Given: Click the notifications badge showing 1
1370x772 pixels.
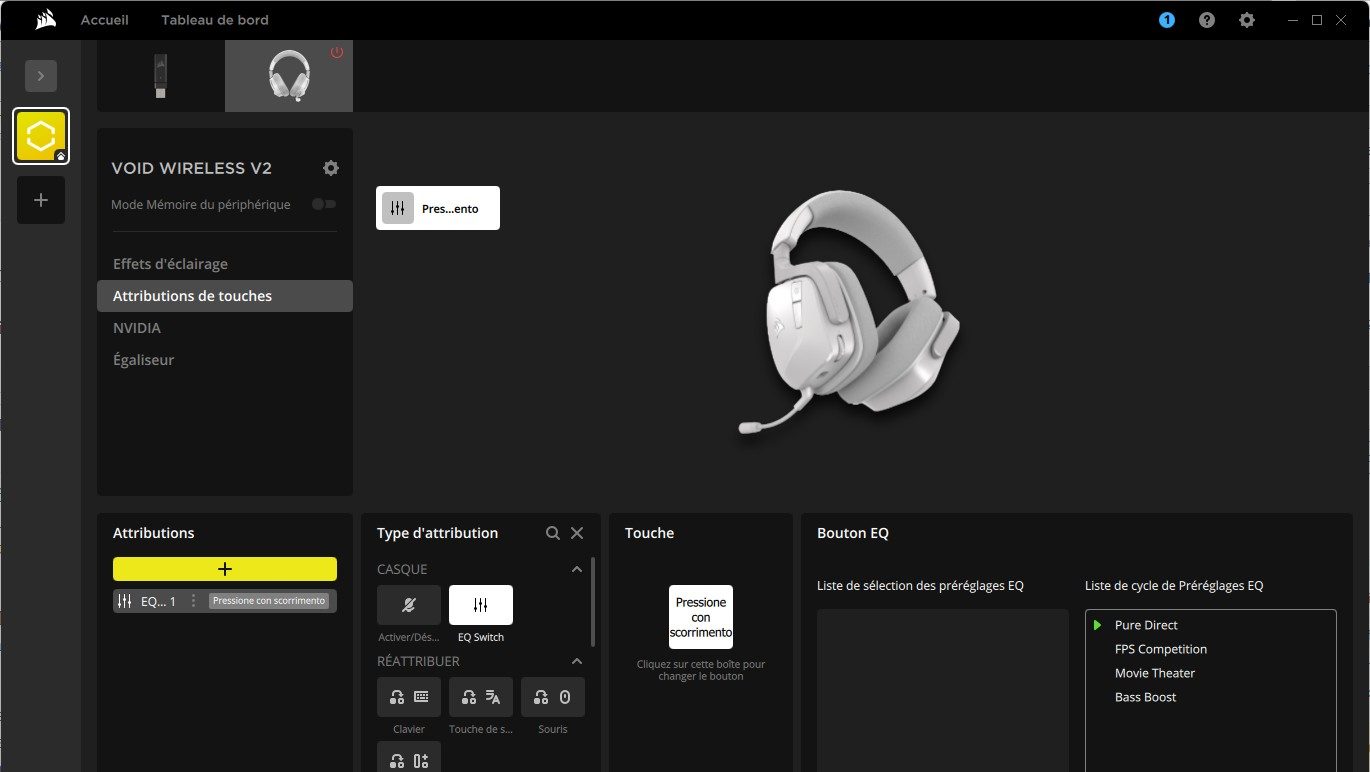Looking at the screenshot, I should (1166, 19).
